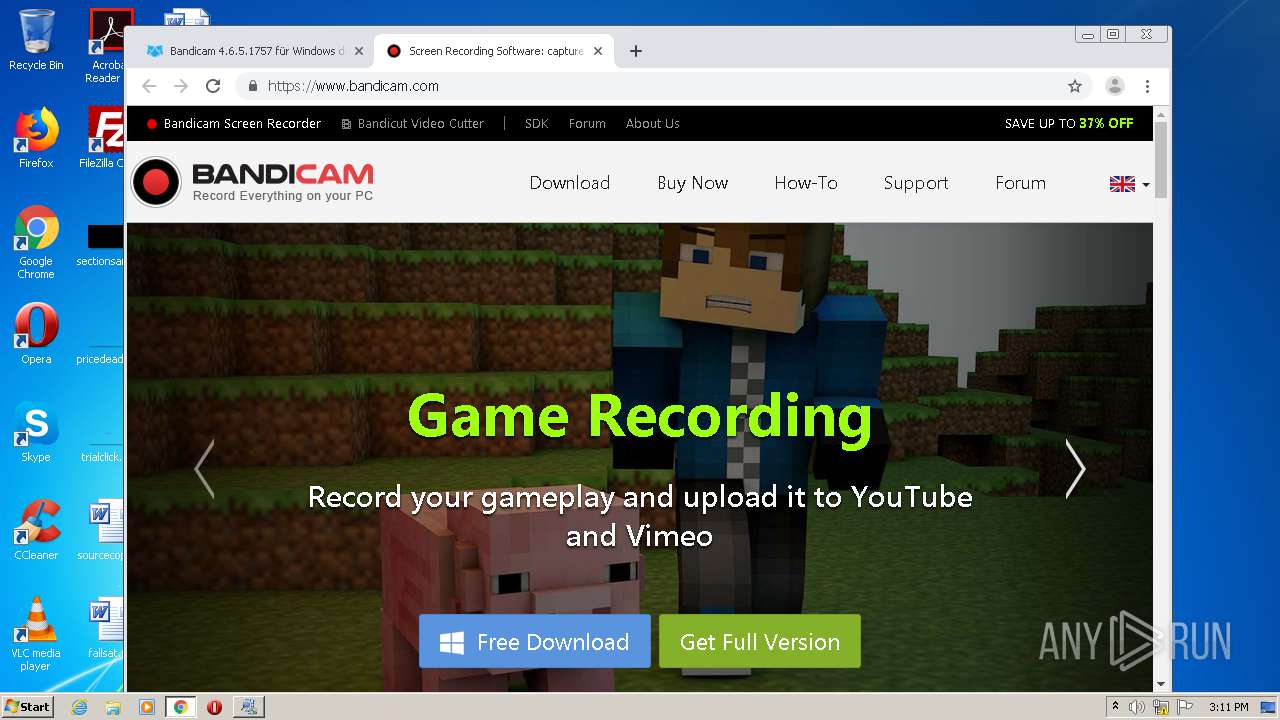Close the Bandicam 4.6.5.1757 tab
1280x720 pixels.
click(359, 51)
